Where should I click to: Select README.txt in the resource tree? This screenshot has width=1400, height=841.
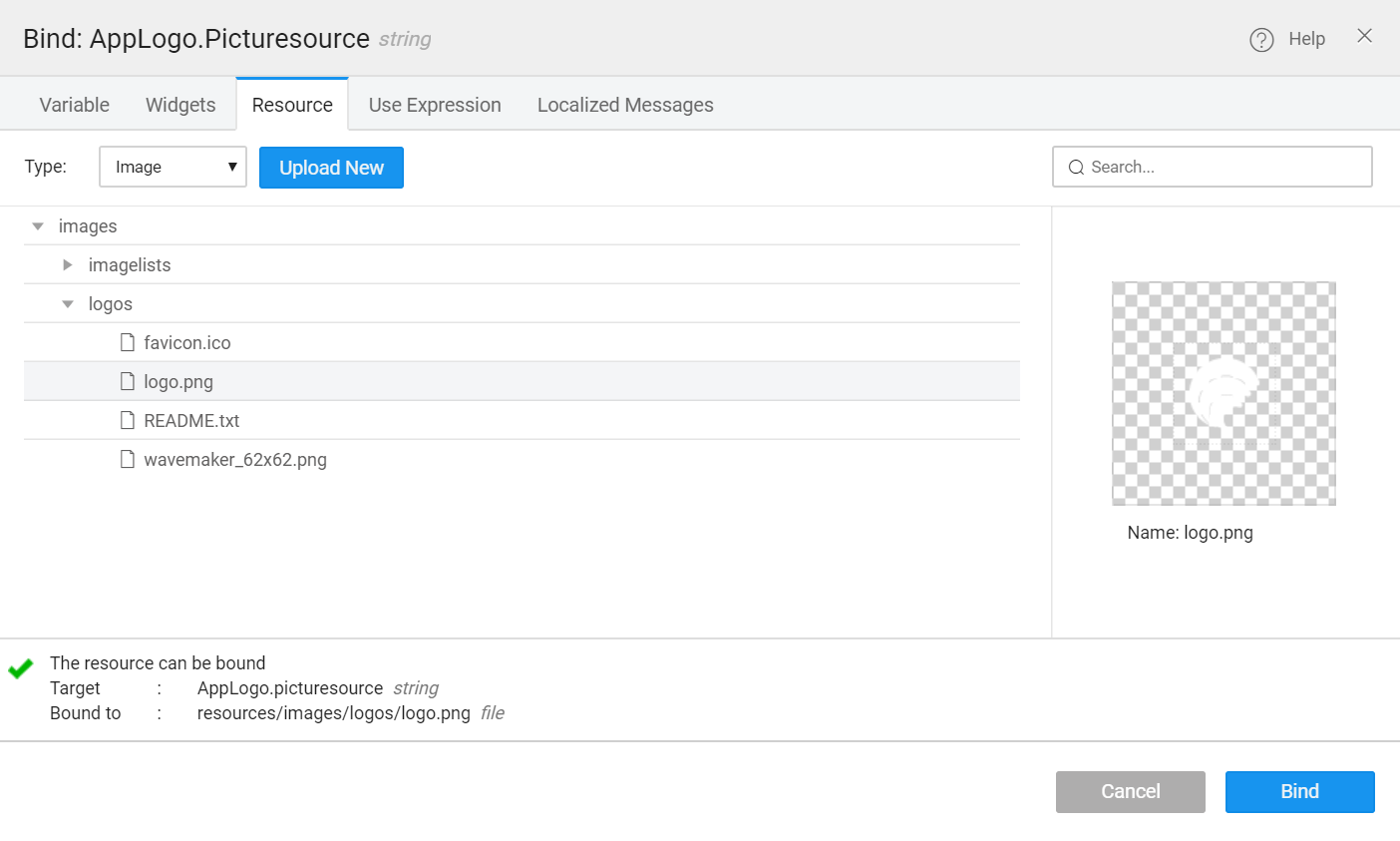click(x=191, y=420)
